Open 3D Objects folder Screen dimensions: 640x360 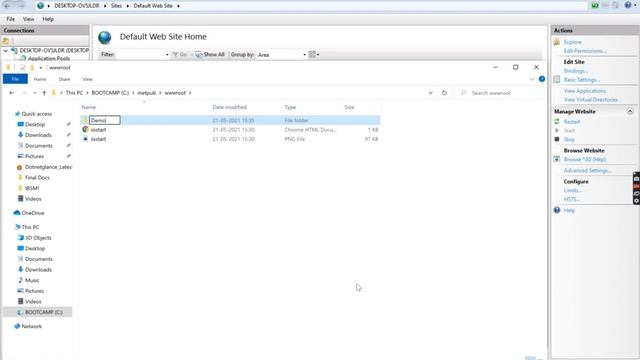click(x=38, y=238)
